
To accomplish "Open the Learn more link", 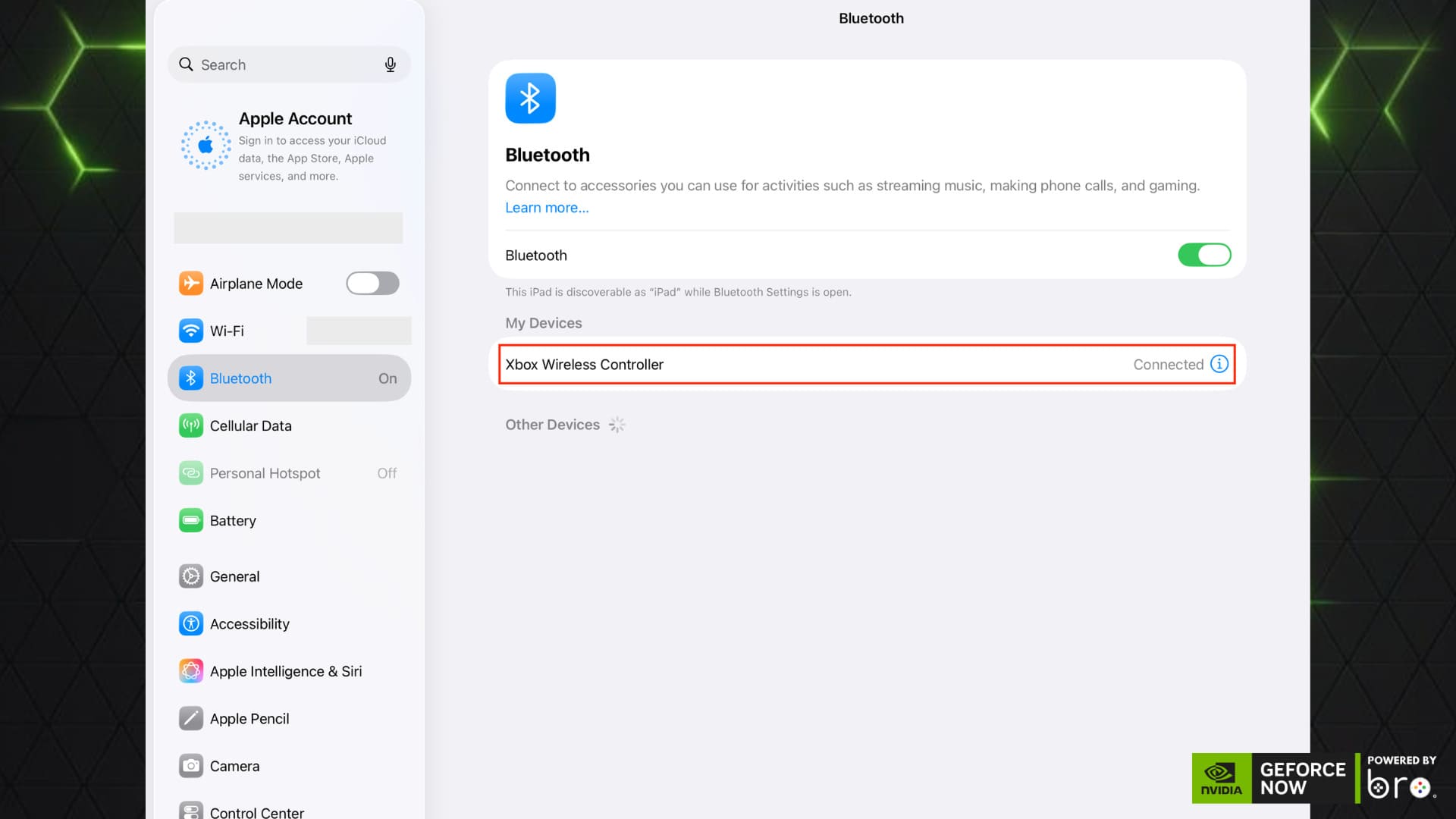I will (x=547, y=208).
